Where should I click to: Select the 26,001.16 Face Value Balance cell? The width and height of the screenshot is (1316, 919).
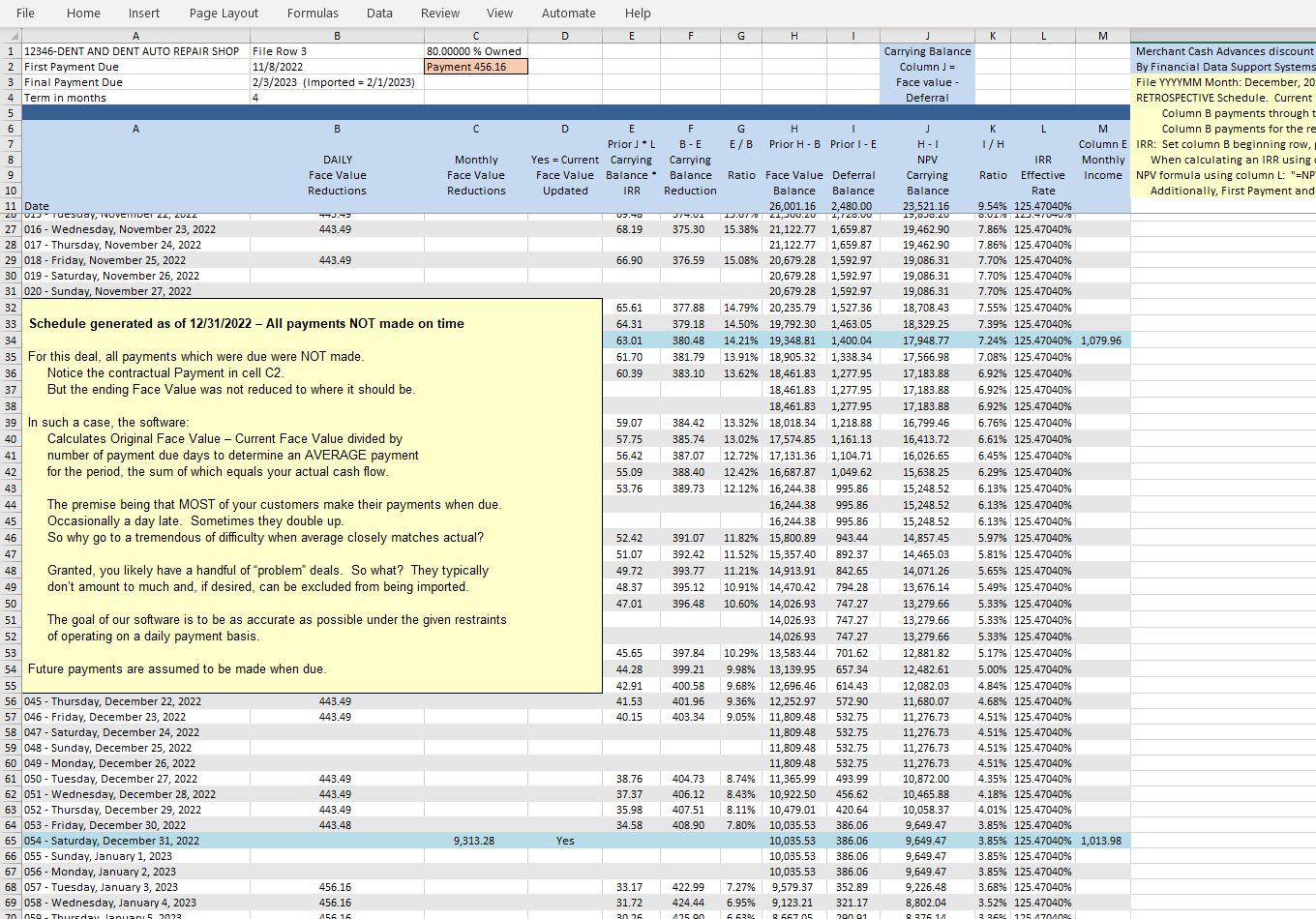click(793, 206)
